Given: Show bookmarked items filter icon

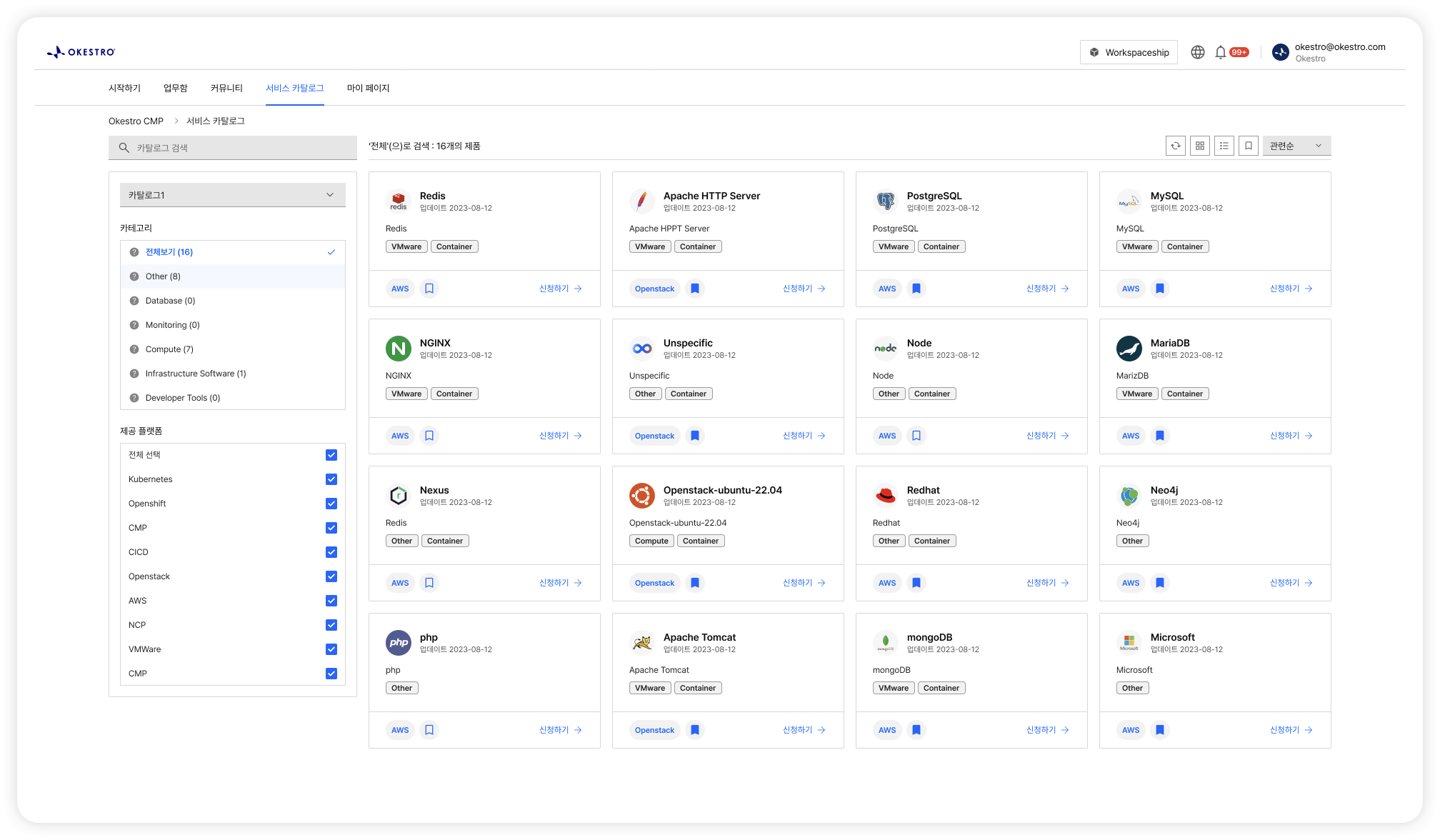Looking at the screenshot, I should [1249, 146].
